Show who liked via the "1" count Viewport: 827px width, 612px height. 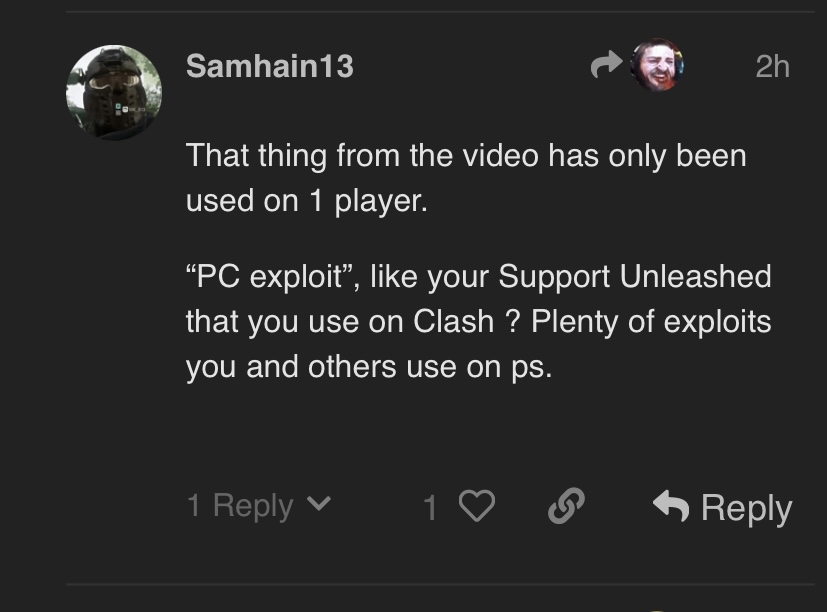pyautogui.click(x=430, y=508)
